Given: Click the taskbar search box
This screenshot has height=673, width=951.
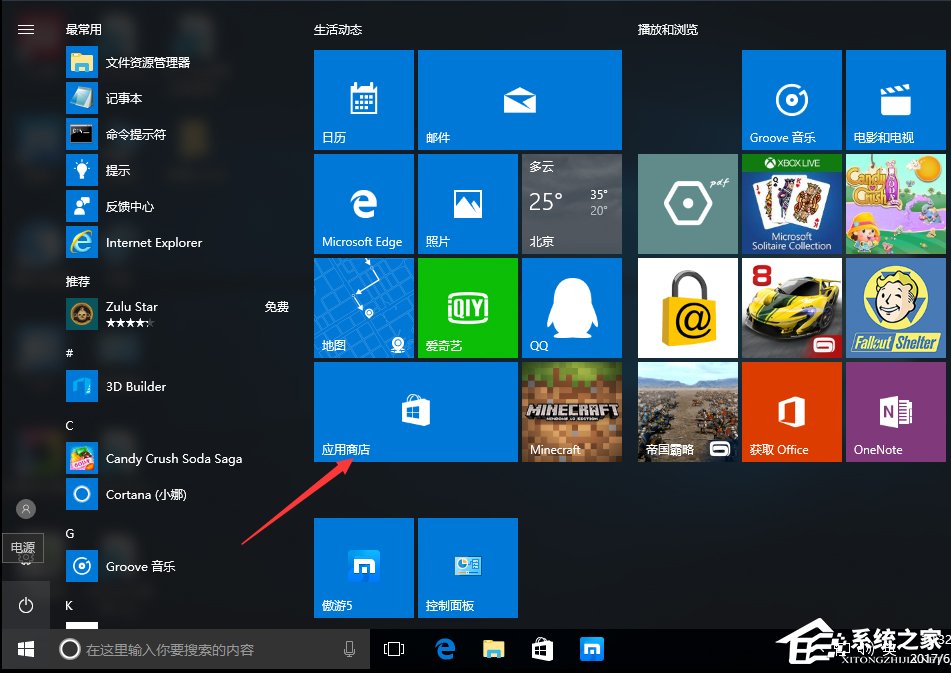Looking at the screenshot, I should pyautogui.click(x=200, y=649).
